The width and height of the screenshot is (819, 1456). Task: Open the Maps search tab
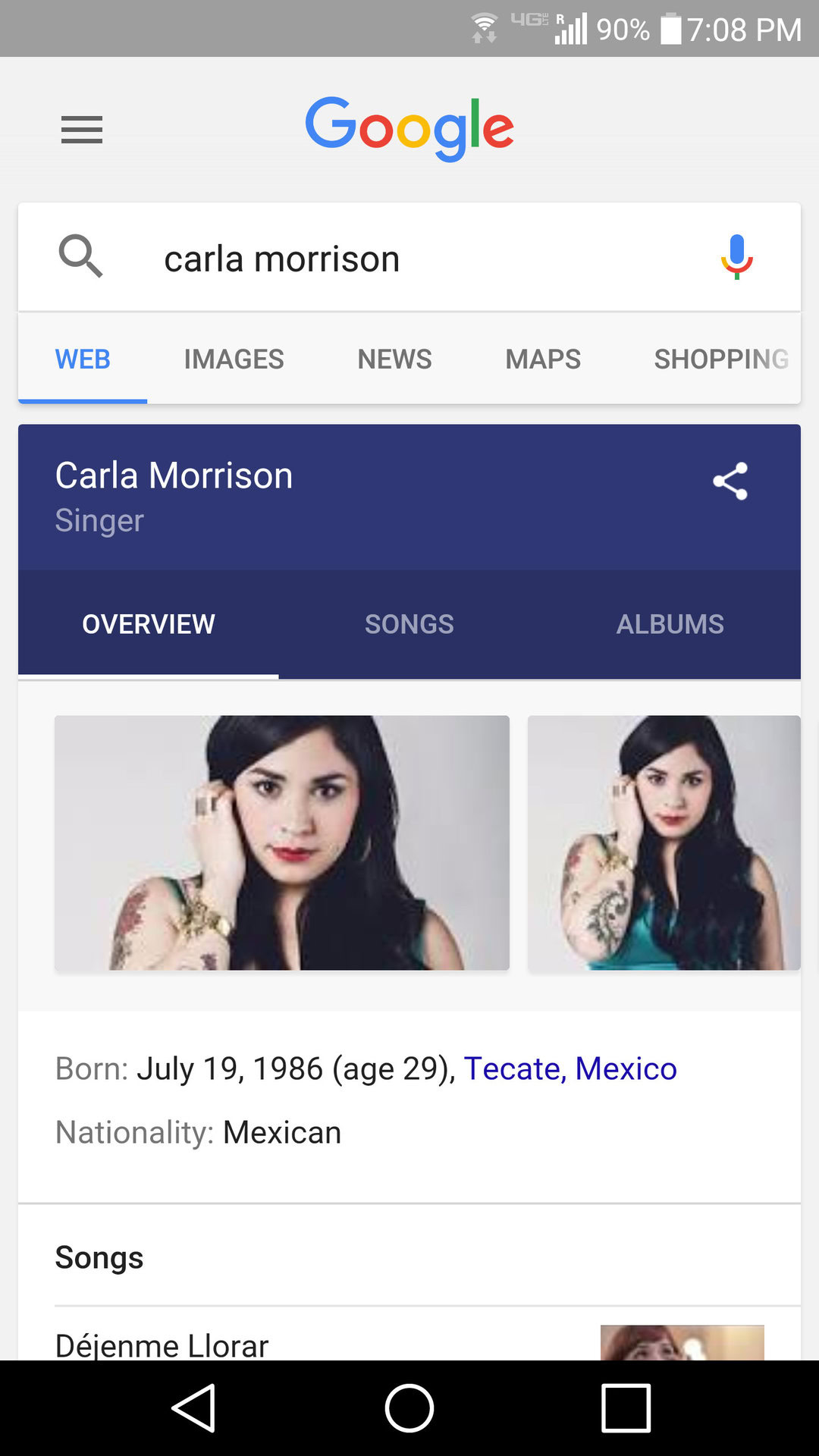[x=543, y=359]
